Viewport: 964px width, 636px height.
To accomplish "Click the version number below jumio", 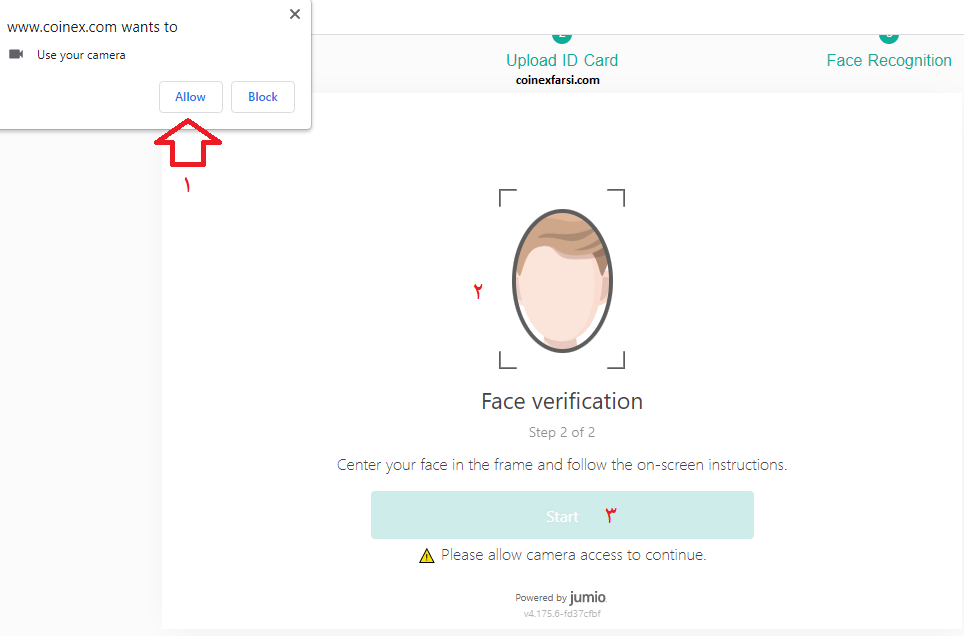I will coord(562,614).
